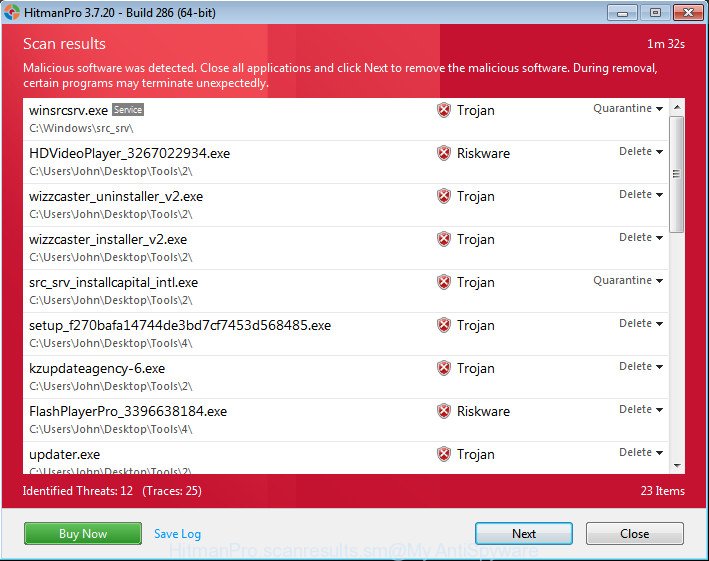709x561 pixels.
Task: Open Delete dropdown for wizzcaster_installer_v2.exe
Action: (641, 237)
